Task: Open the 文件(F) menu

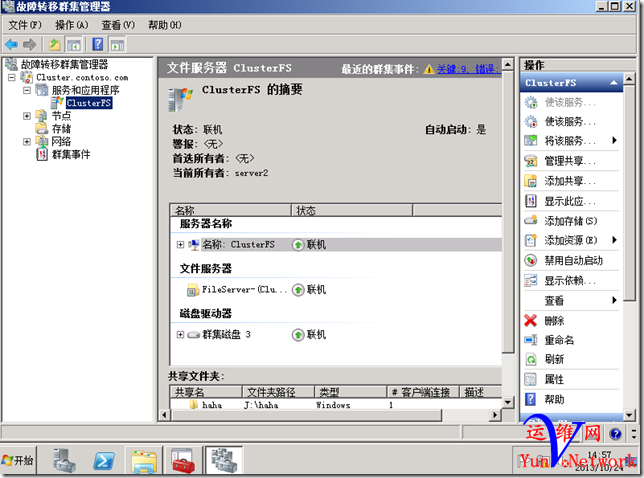Action: (x=25, y=25)
